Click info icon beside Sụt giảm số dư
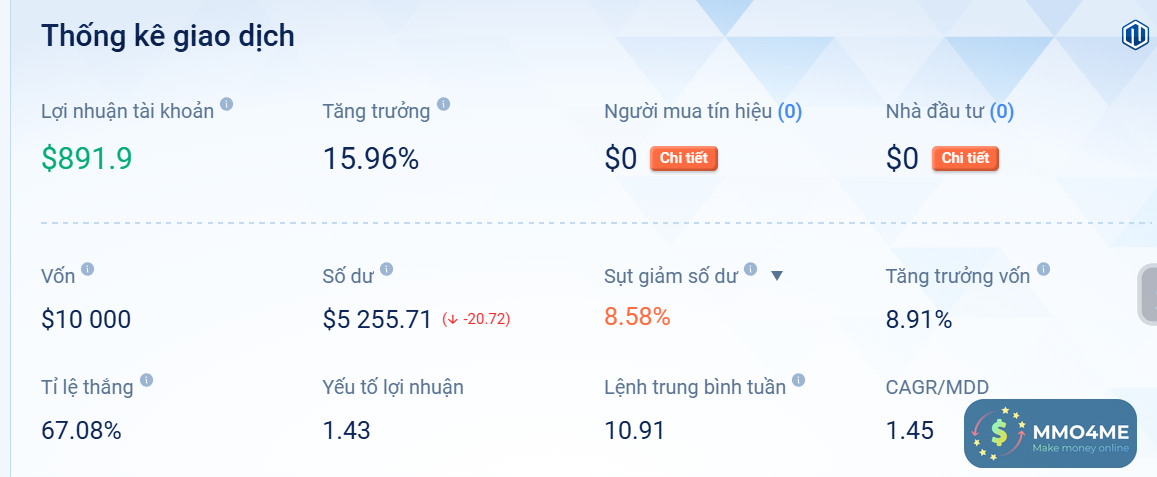This screenshot has width=1157, height=477. tap(751, 269)
